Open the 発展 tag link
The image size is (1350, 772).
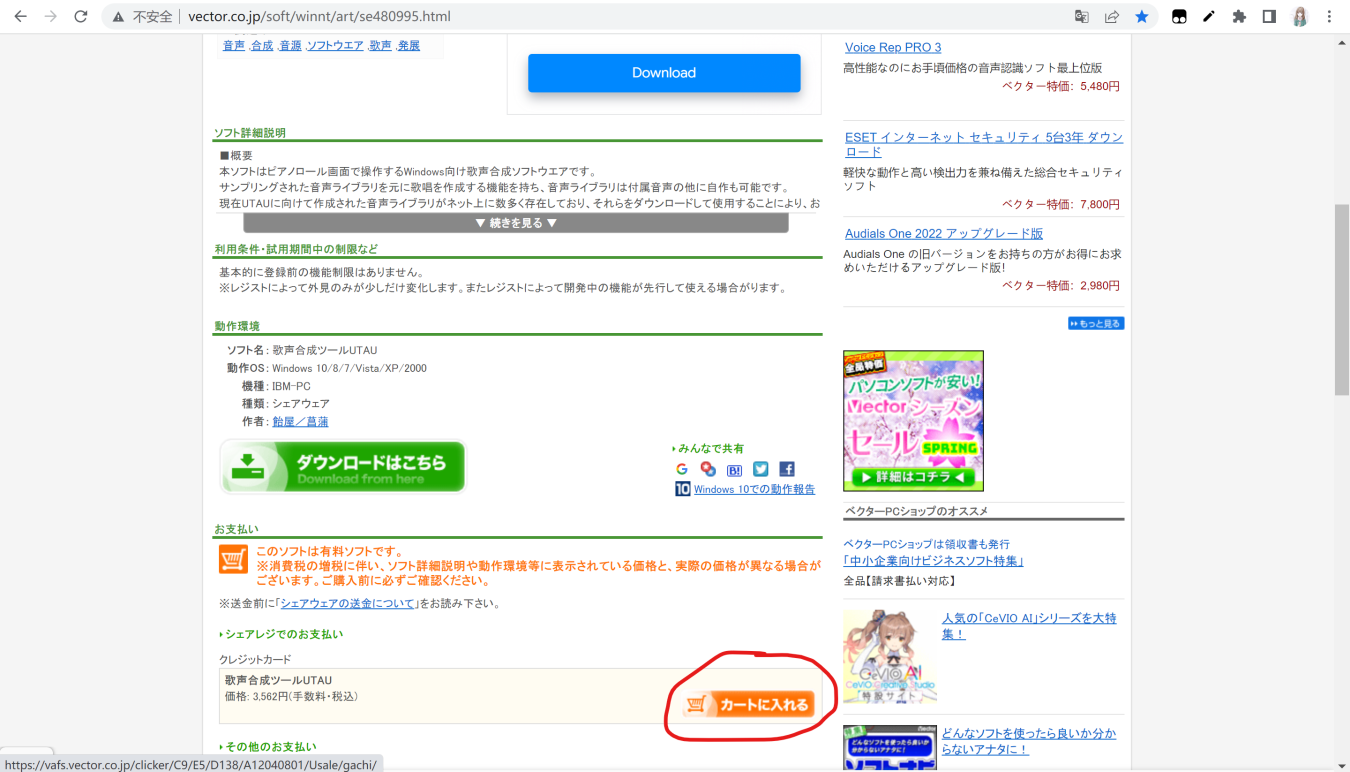(409, 46)
